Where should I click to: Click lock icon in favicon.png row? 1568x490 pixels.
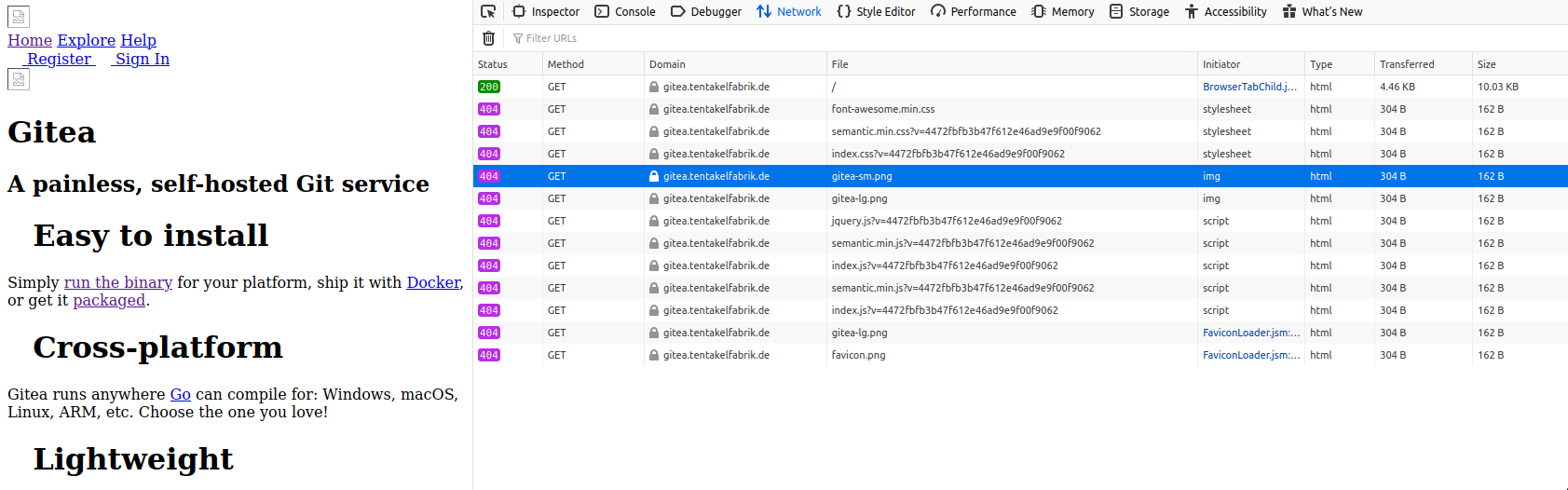point(654,355)
